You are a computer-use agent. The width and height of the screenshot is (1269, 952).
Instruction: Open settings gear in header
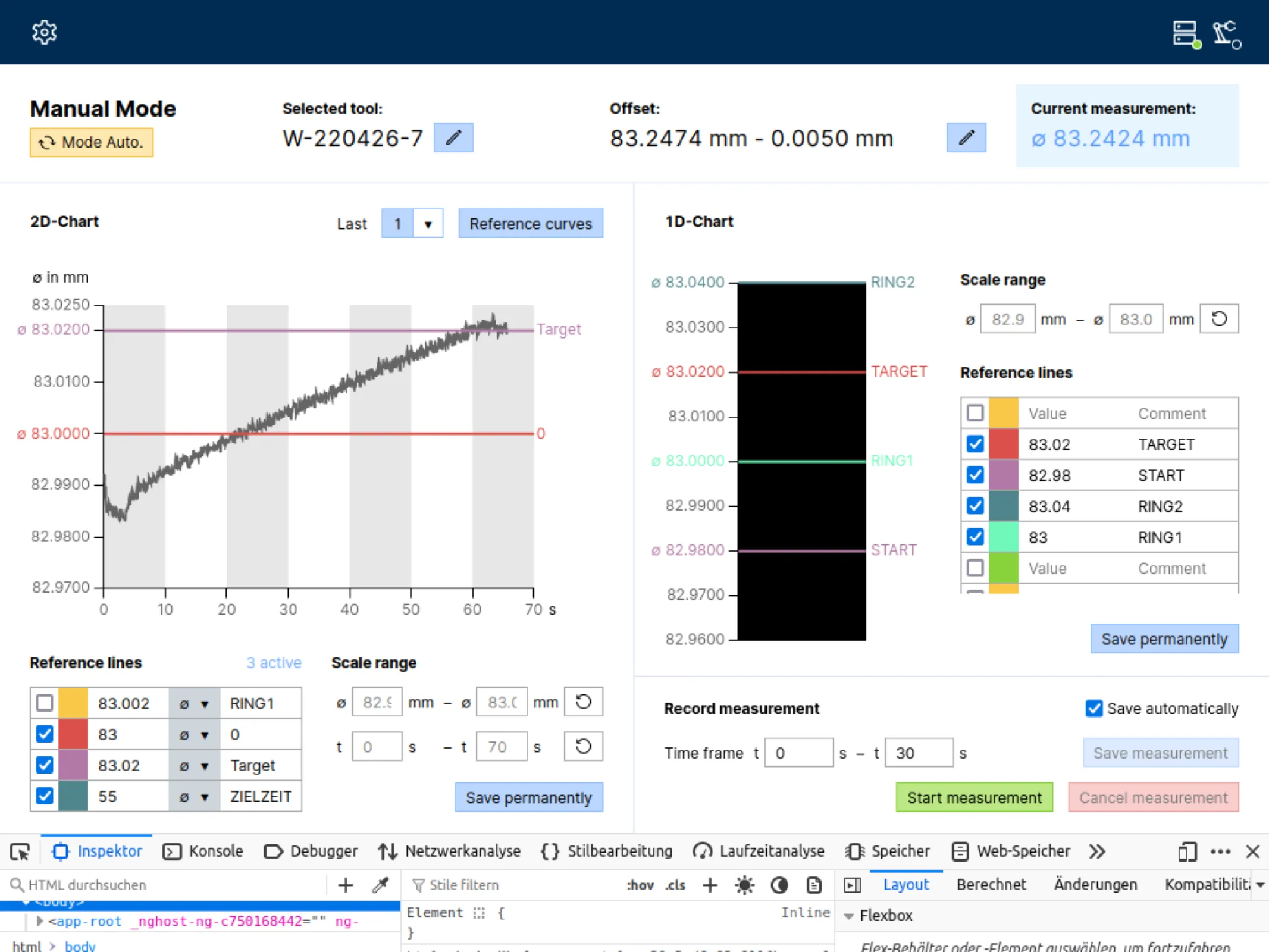(x=45, y=32)
